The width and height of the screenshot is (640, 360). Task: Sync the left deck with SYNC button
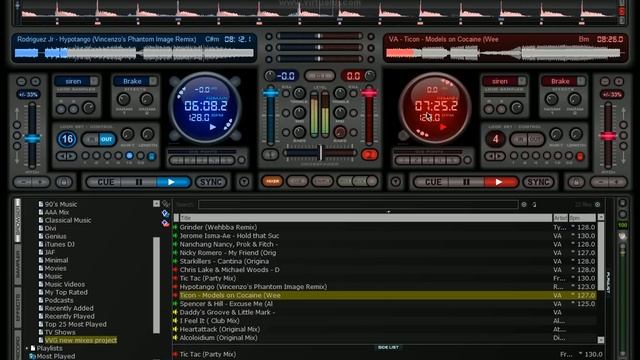(211, 182)
